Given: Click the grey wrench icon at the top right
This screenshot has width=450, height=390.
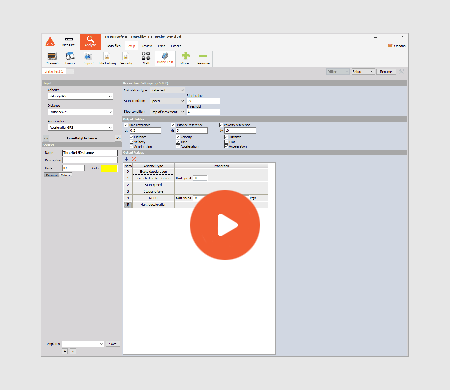Looking at the screenshot, I should [402, 71].
